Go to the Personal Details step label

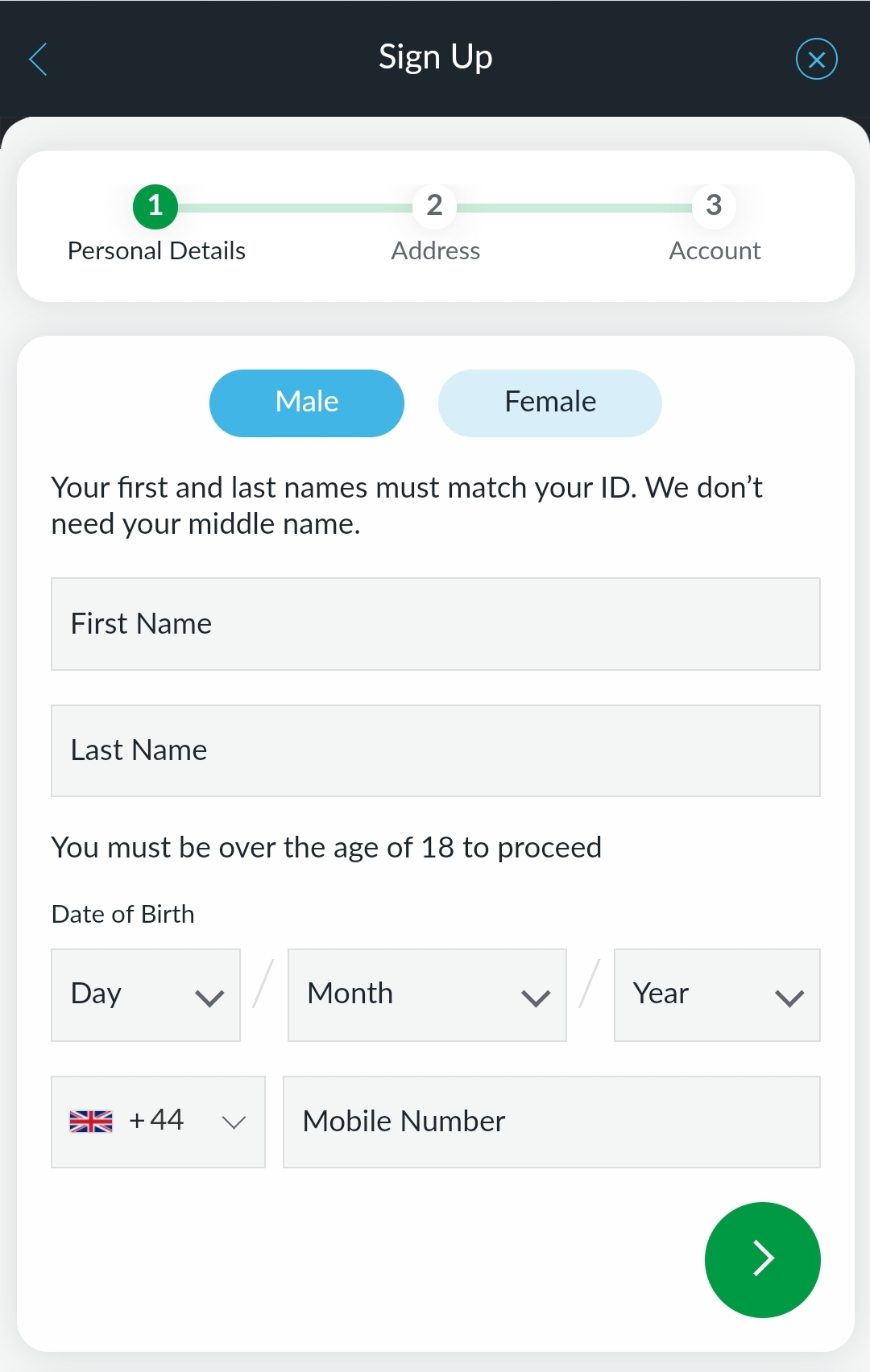pyautogui.click(x=156, y=251)
